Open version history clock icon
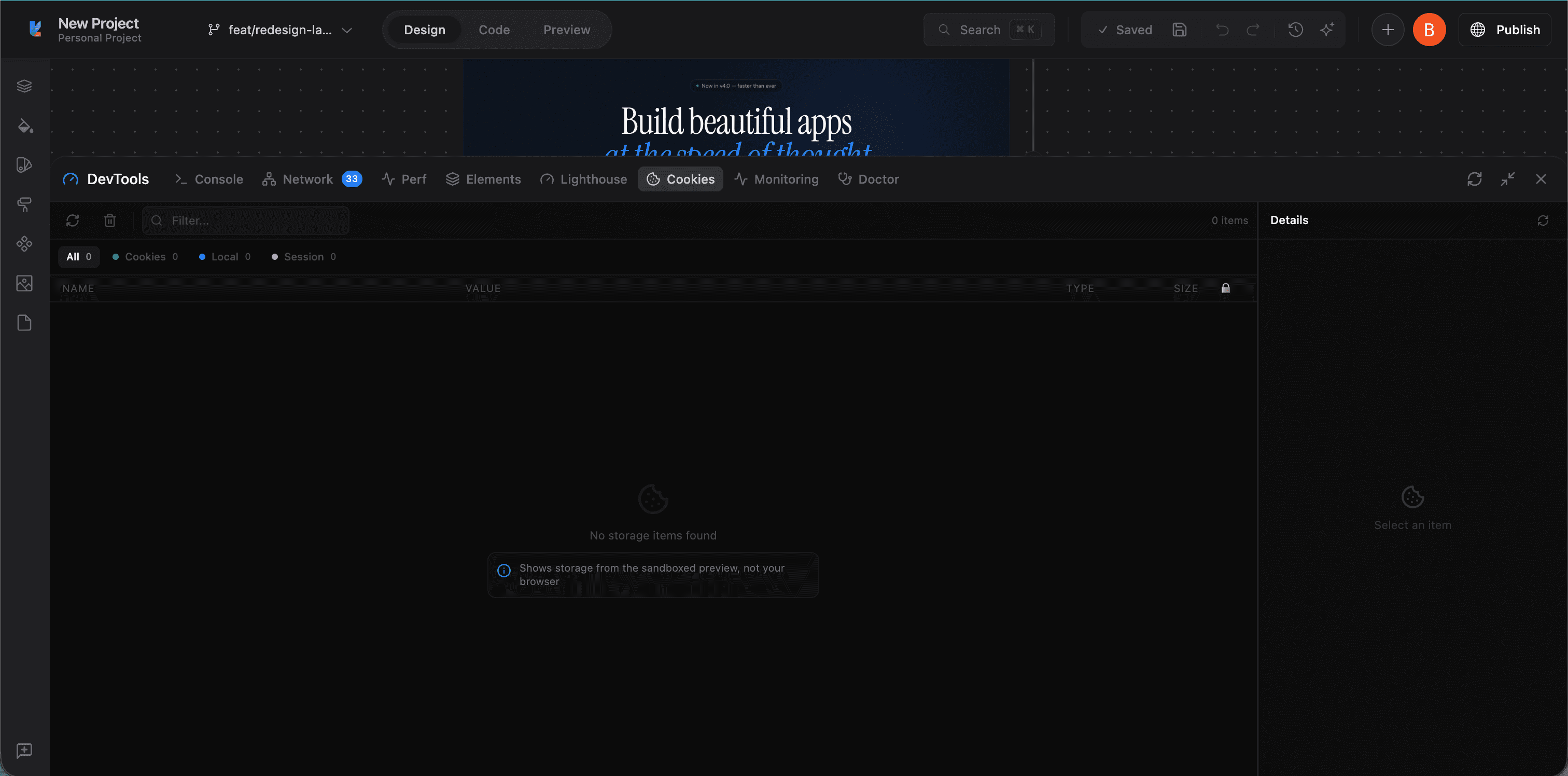Image resolution: width=1568 pixels, height=776 pixels. click(1295, 29)
